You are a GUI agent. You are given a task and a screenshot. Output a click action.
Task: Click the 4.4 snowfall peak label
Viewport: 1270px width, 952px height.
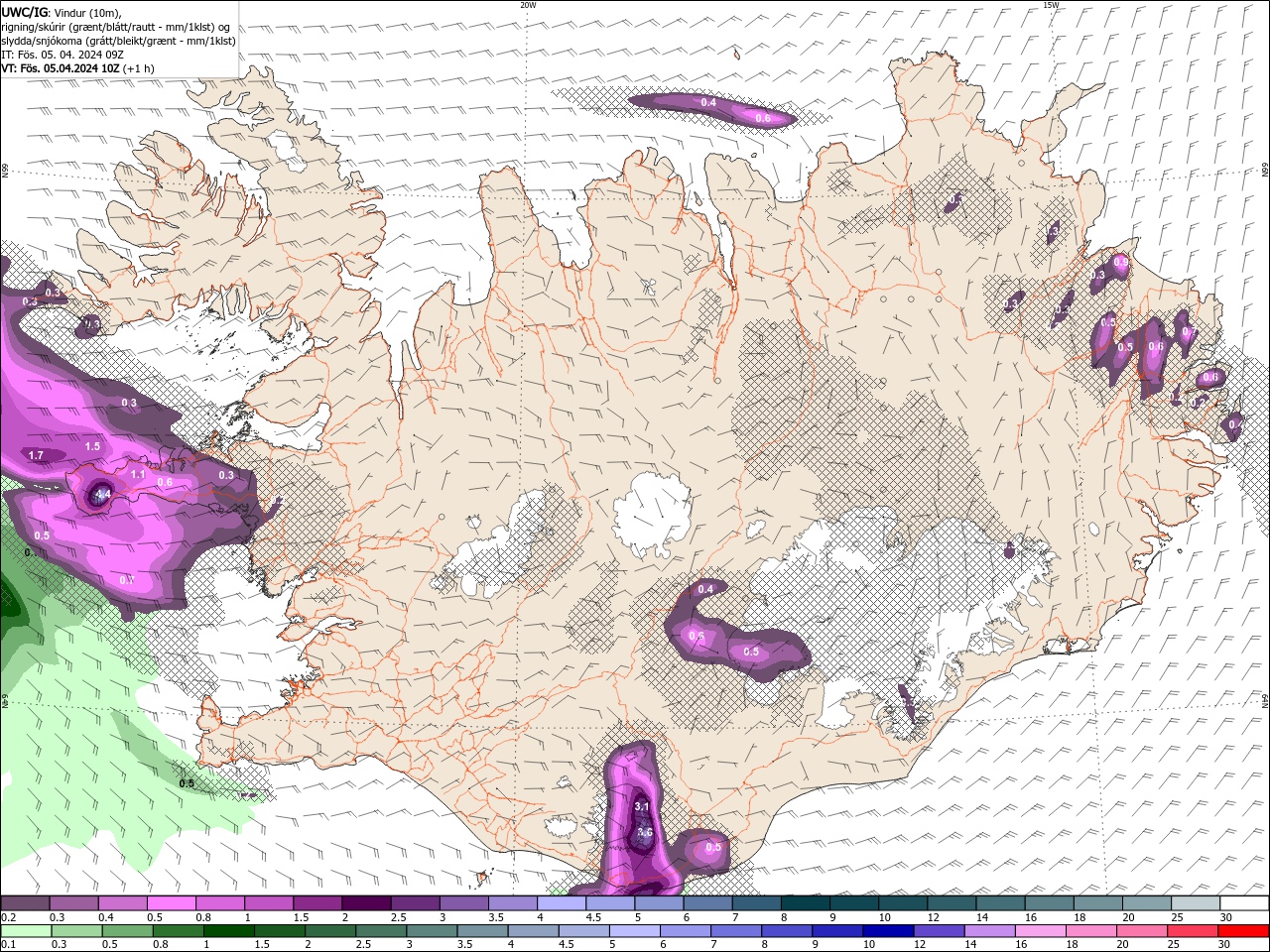point(102,493)
